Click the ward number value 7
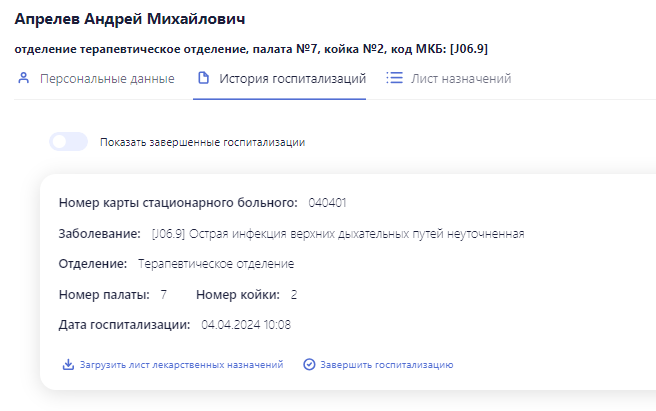 click(x=164, y=295)
